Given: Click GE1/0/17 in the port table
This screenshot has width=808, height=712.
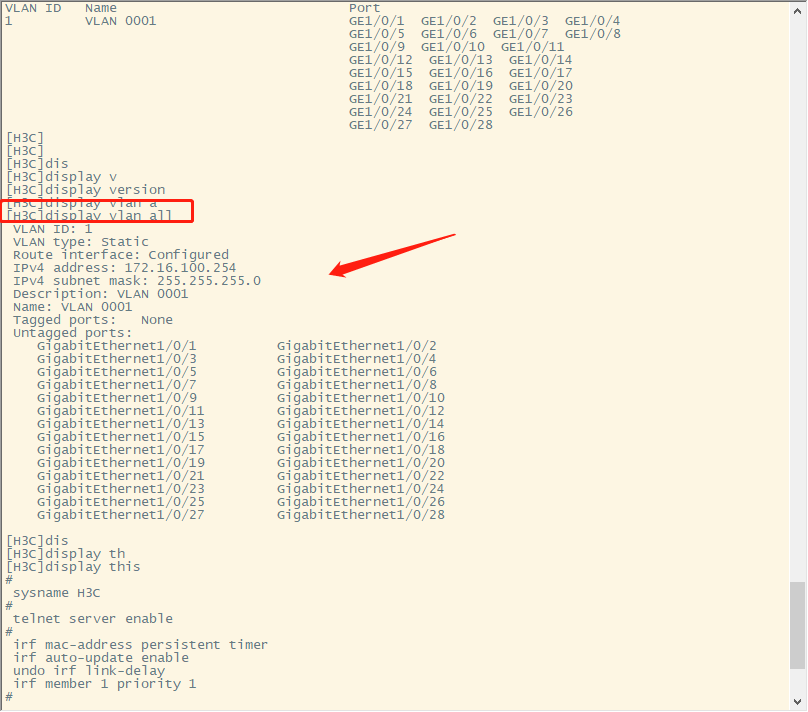Looking at the screenshot, I should [541, 73].
